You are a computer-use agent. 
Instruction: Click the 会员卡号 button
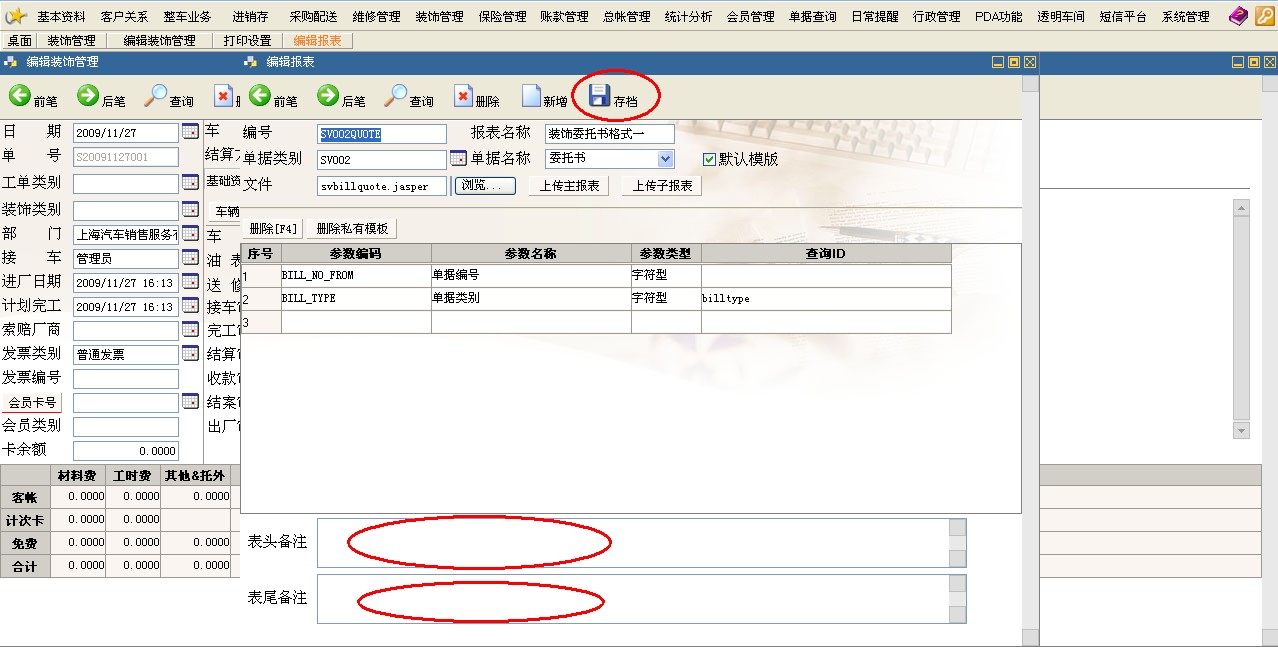click(32, 403)
